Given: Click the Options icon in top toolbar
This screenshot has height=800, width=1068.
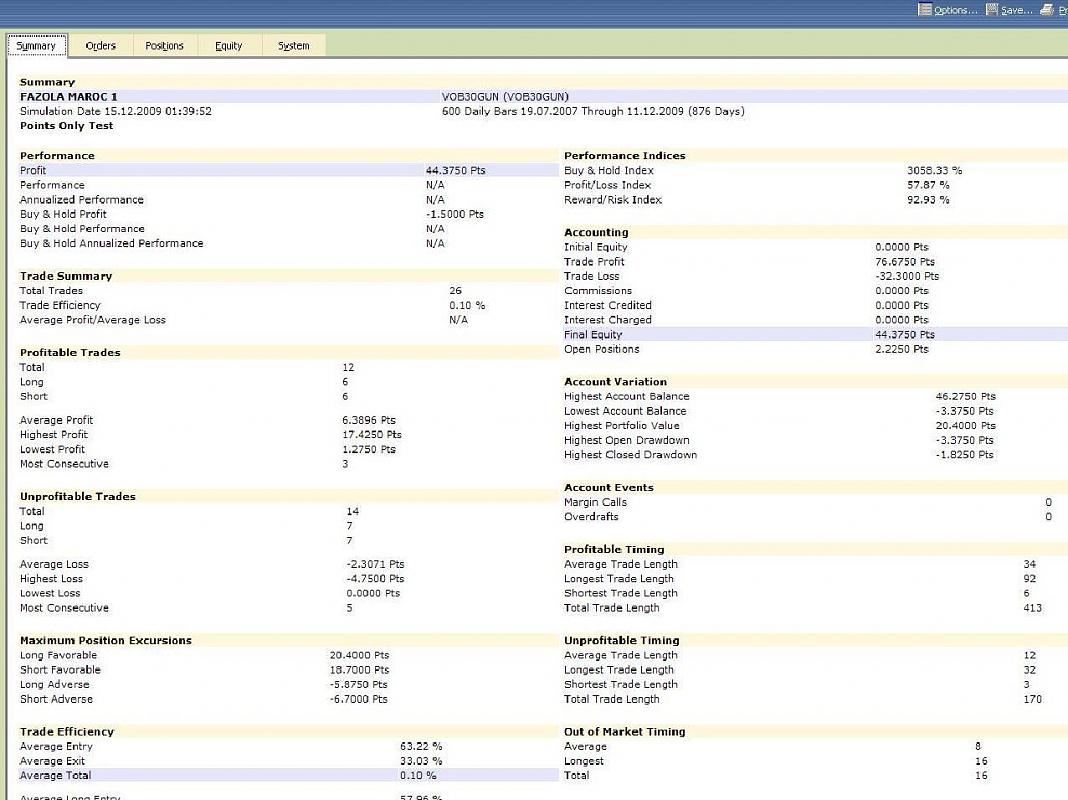Looking at the screenshot, I should 925,10.
